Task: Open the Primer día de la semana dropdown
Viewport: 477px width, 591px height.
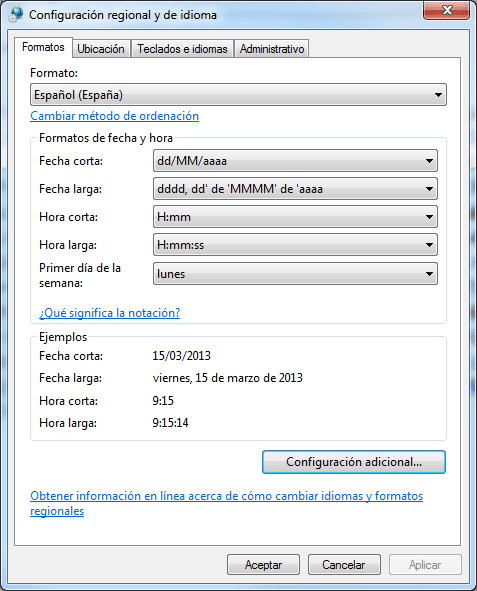Action: pos(295,274)
